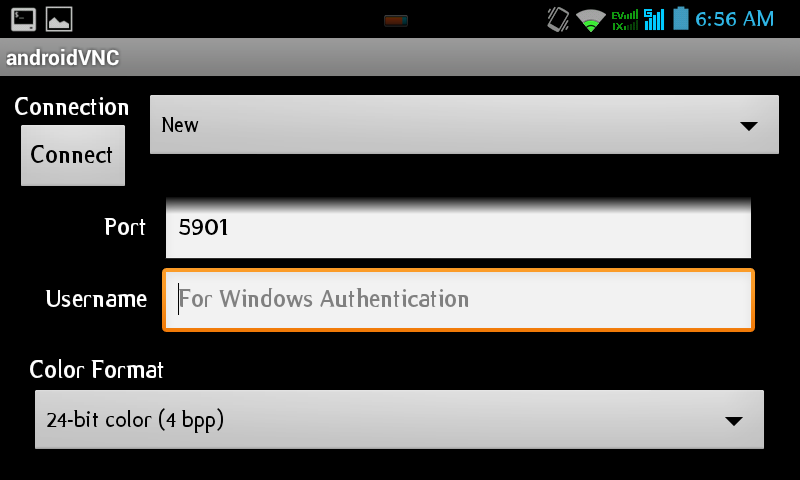Tap the 6:56 AM clock
This screenshot has width=800, height=480.
(735, 19)
